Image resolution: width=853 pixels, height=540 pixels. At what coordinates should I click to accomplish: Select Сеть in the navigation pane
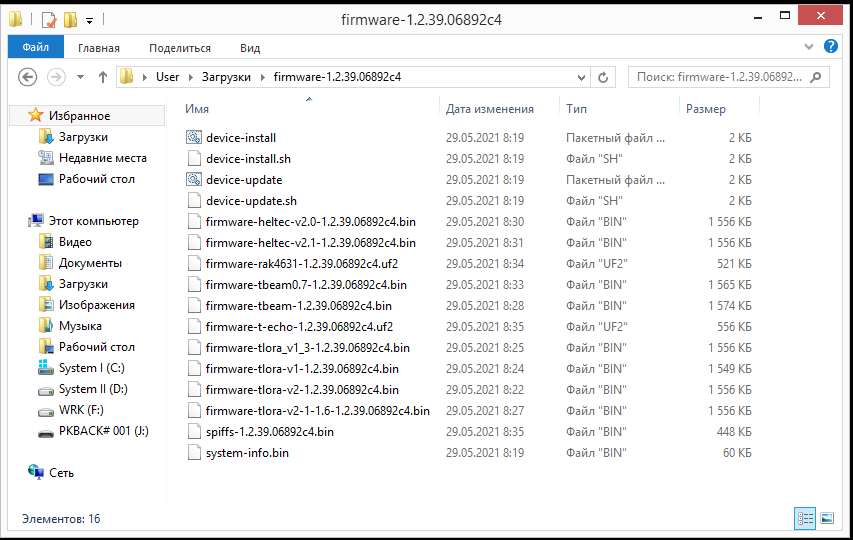click(x=61, y=473)
